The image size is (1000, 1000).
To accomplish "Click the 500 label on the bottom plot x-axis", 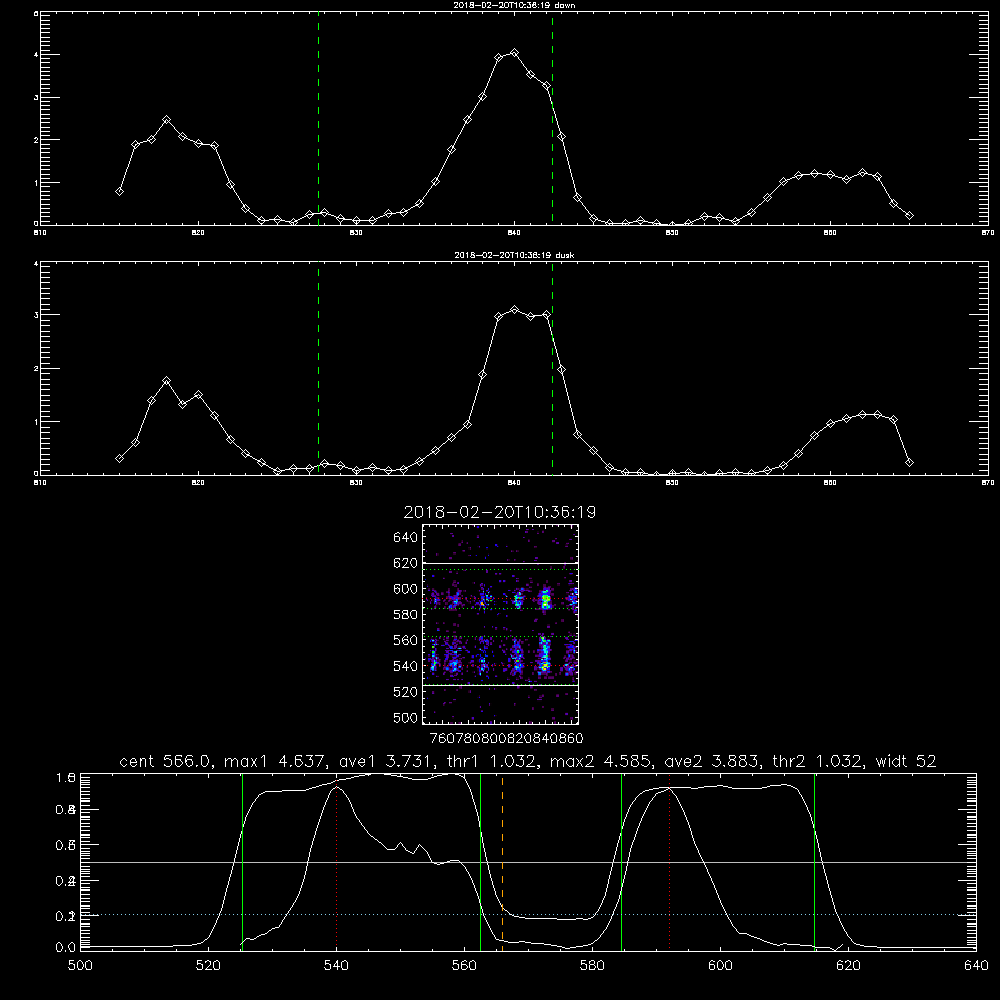I will (80, 966).
